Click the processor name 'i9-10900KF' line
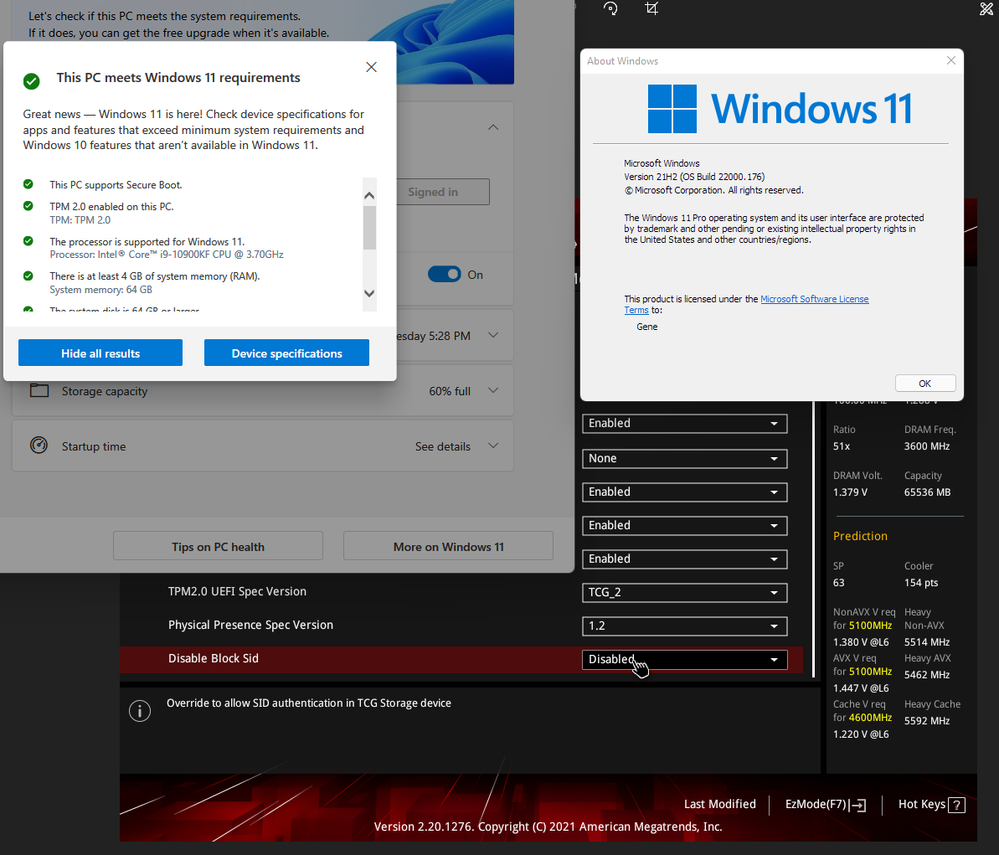This screenshot has height=855, width=999. (167, 254)
